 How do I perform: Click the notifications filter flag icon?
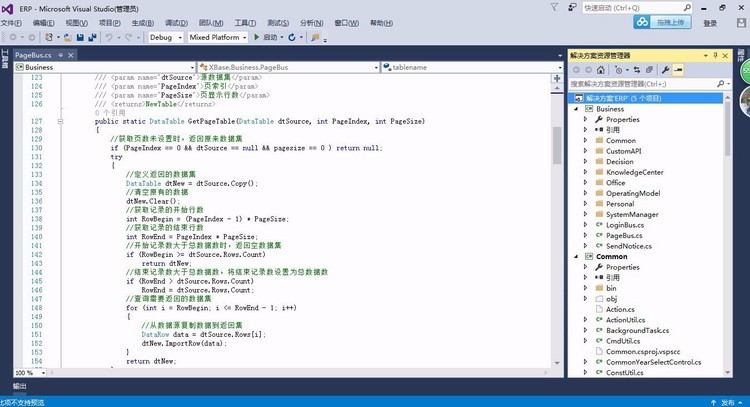pyautogui.click(x=554, y=7)
